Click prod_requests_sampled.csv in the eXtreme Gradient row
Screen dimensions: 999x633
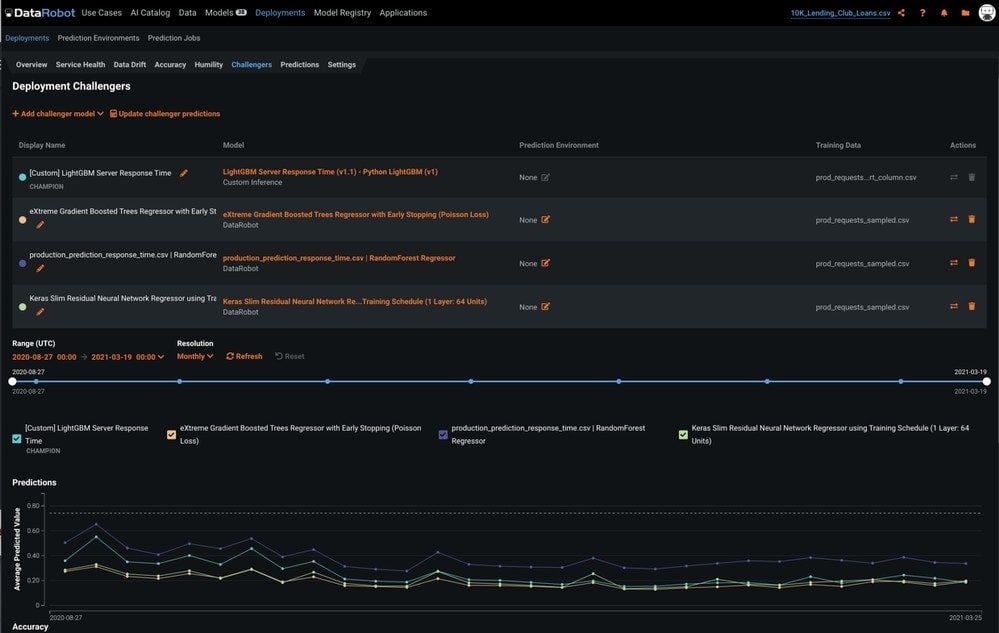point(862,220)
